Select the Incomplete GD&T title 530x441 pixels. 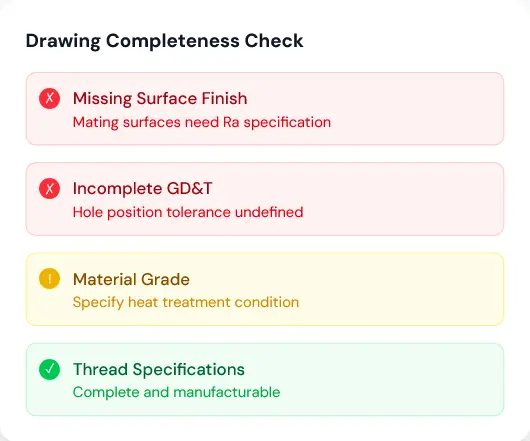142,189
